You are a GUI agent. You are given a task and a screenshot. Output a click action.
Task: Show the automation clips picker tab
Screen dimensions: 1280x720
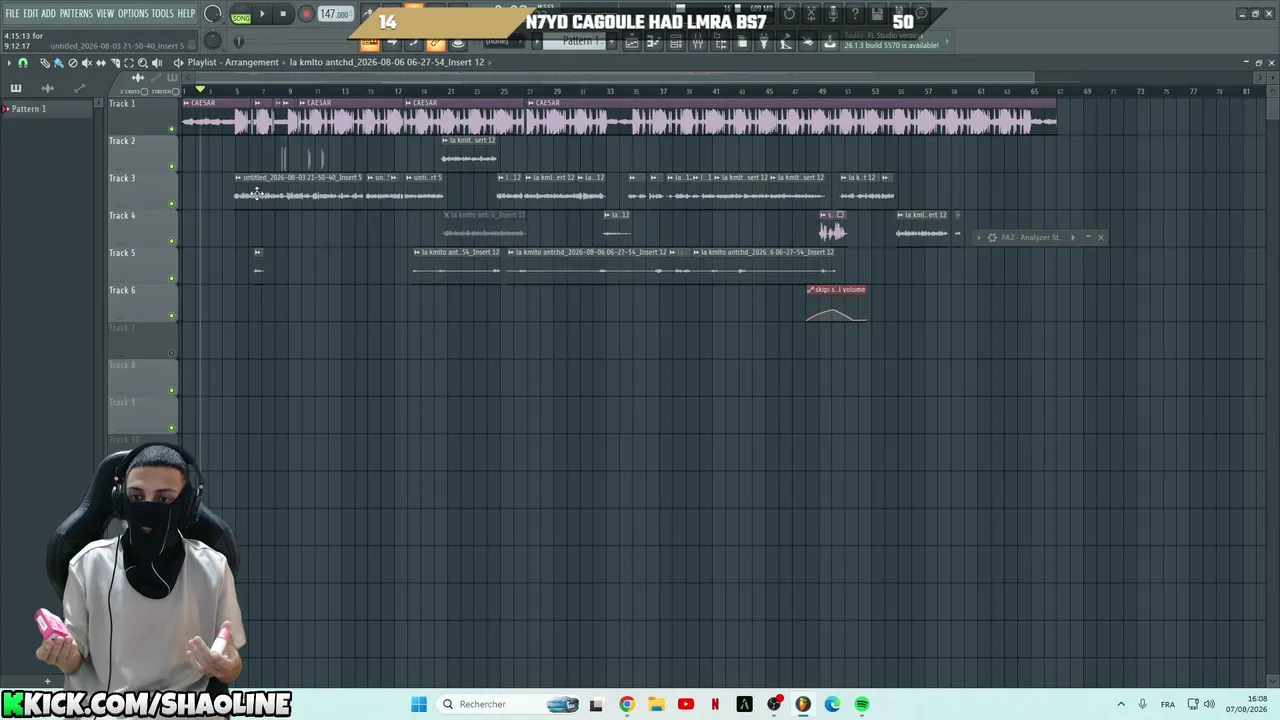pos(79,88)
